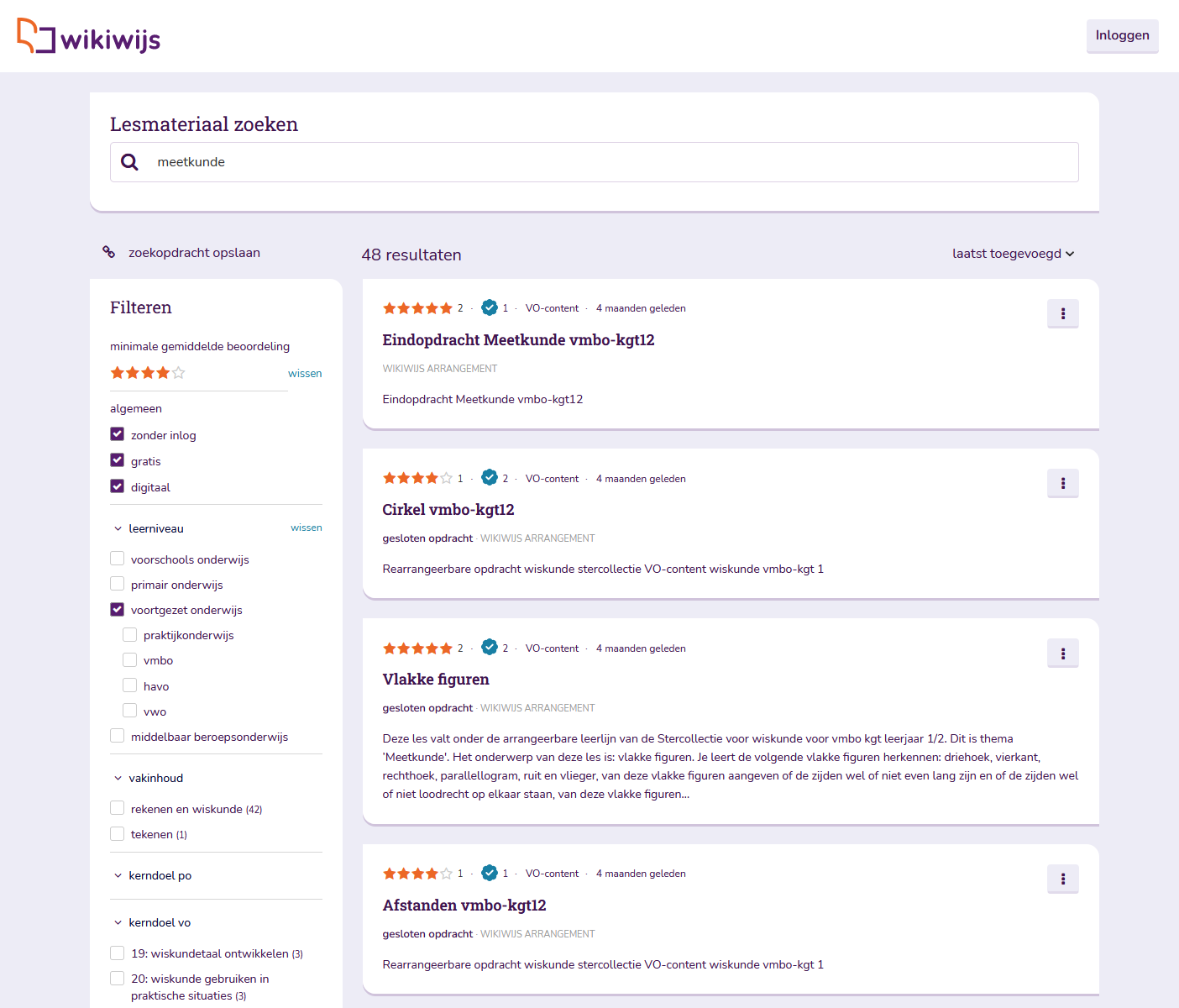
Task: Click the search magnifier icon
Action: 129,162
